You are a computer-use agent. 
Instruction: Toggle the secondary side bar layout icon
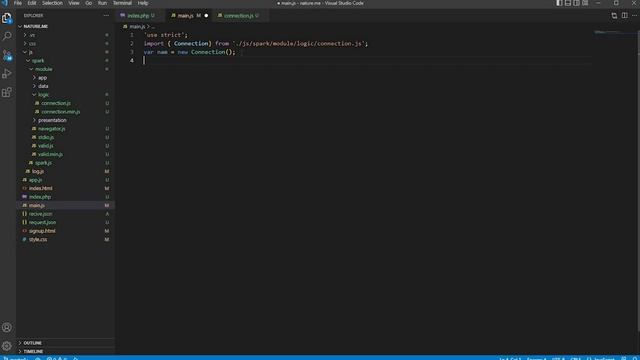[x=576, y=3]
